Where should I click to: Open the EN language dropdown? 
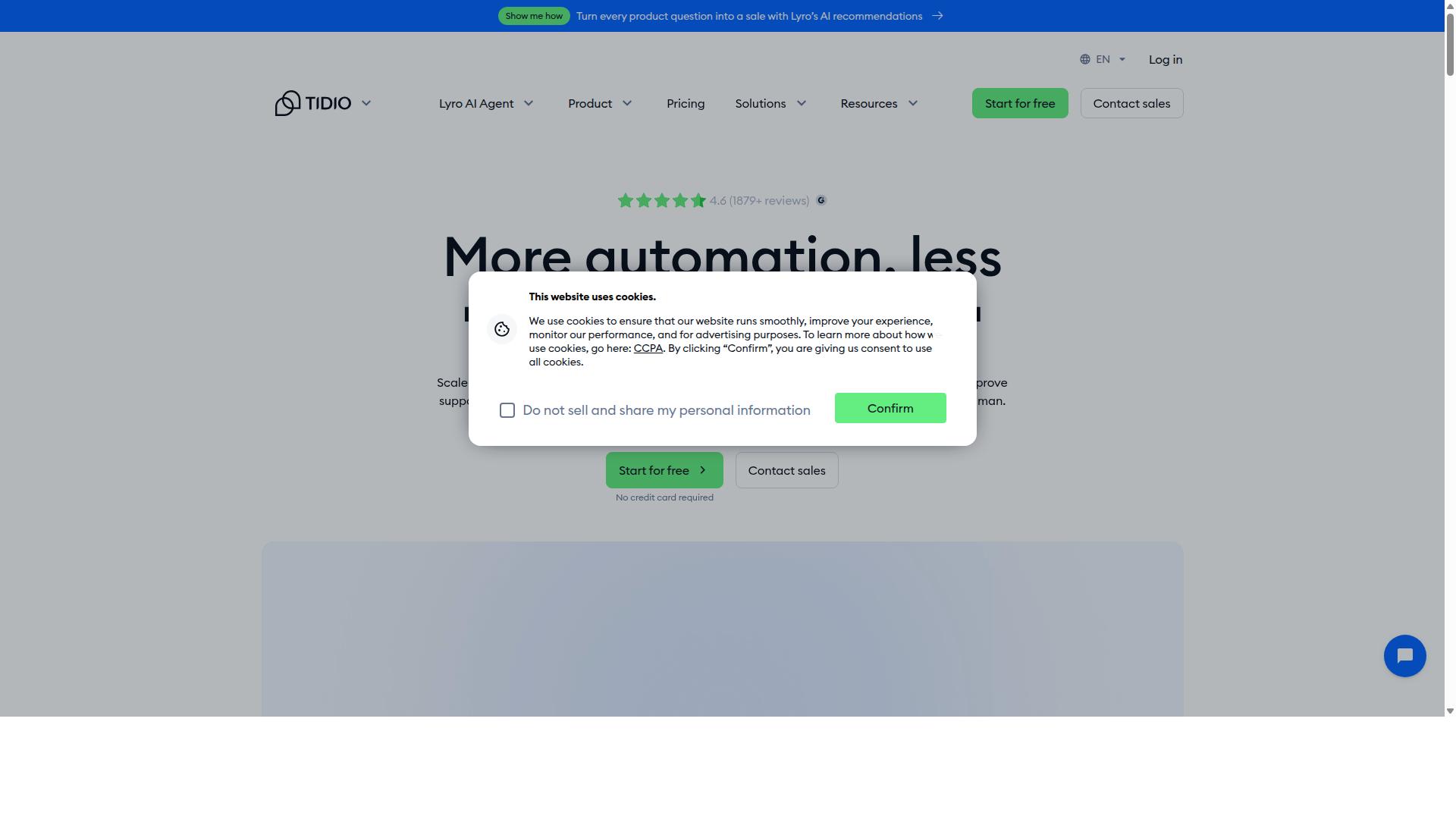(x=1103, y=59)
